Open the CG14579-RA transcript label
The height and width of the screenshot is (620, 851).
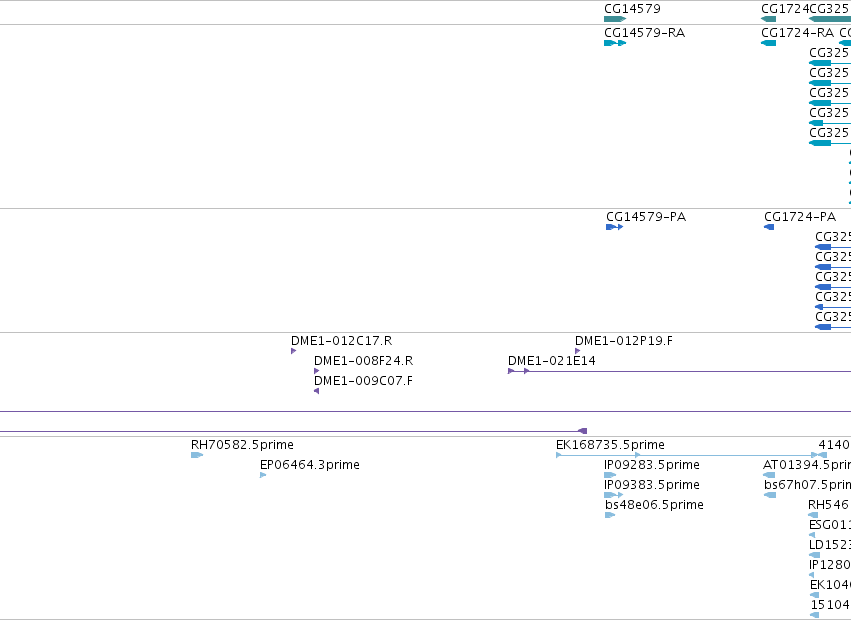[x=645, y=33]
